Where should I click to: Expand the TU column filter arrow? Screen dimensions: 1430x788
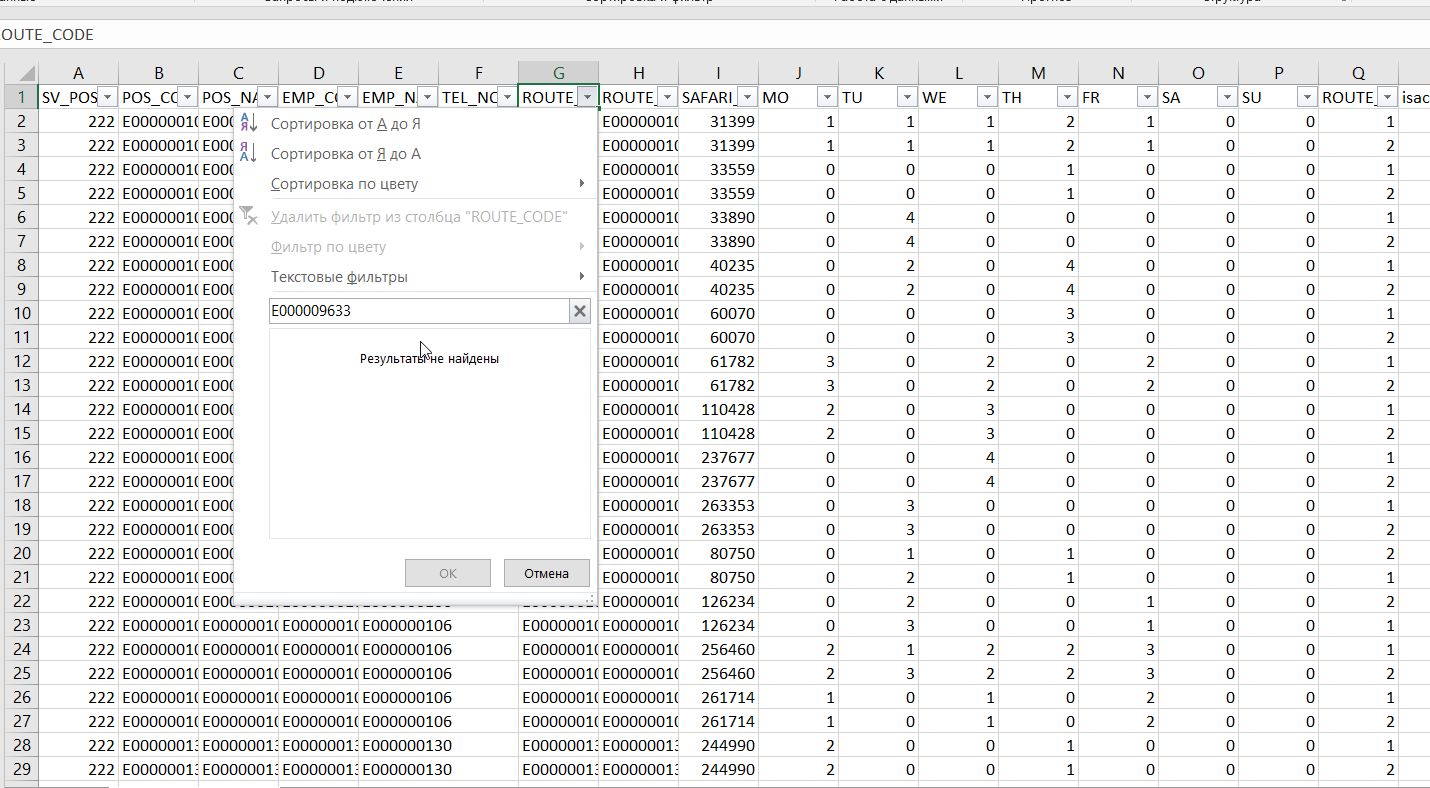(907, 97)
